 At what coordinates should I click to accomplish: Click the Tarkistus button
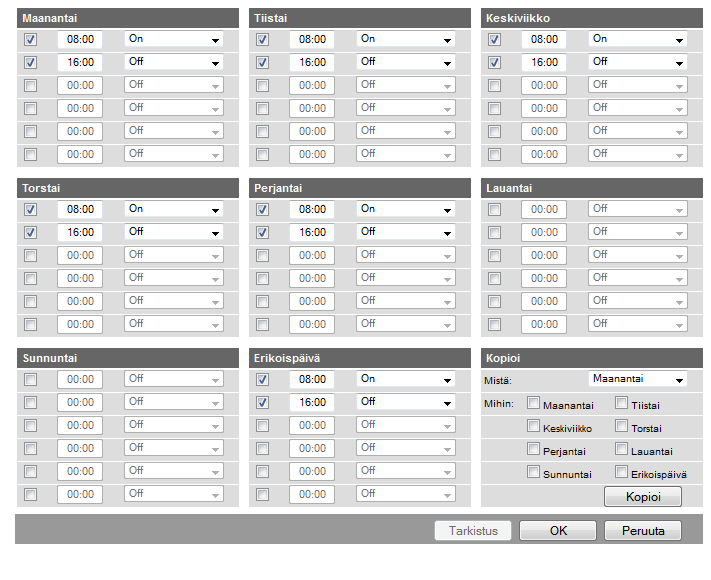pos(473,531)
